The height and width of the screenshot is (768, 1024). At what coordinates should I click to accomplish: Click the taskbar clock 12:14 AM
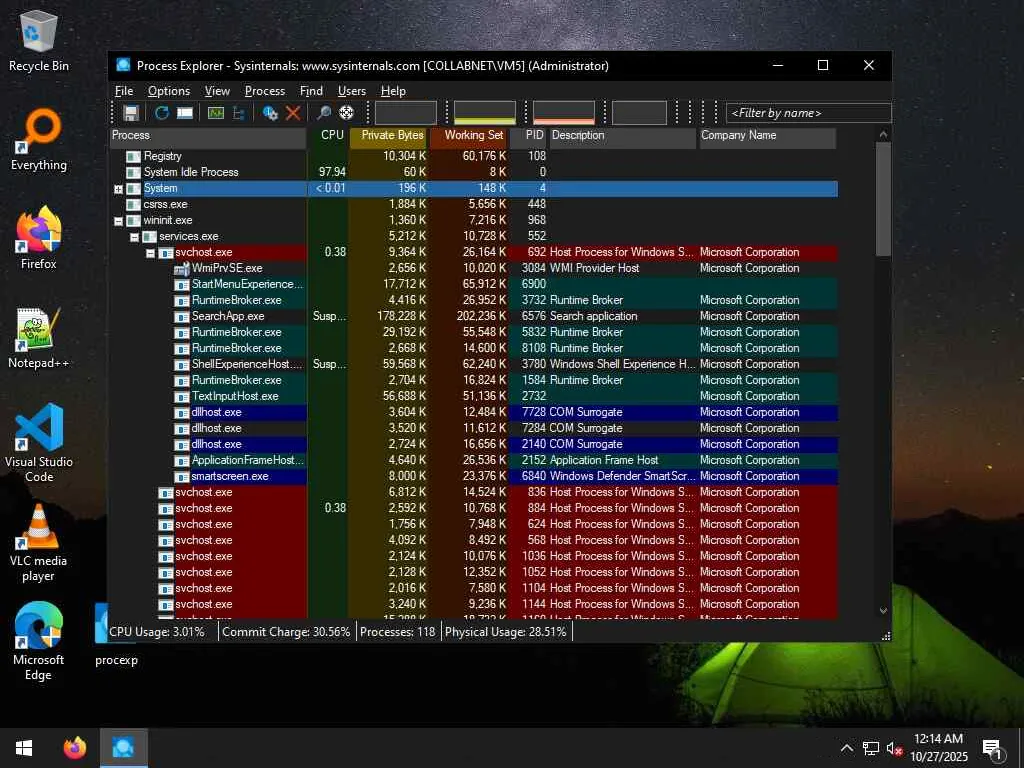point(938,739)
